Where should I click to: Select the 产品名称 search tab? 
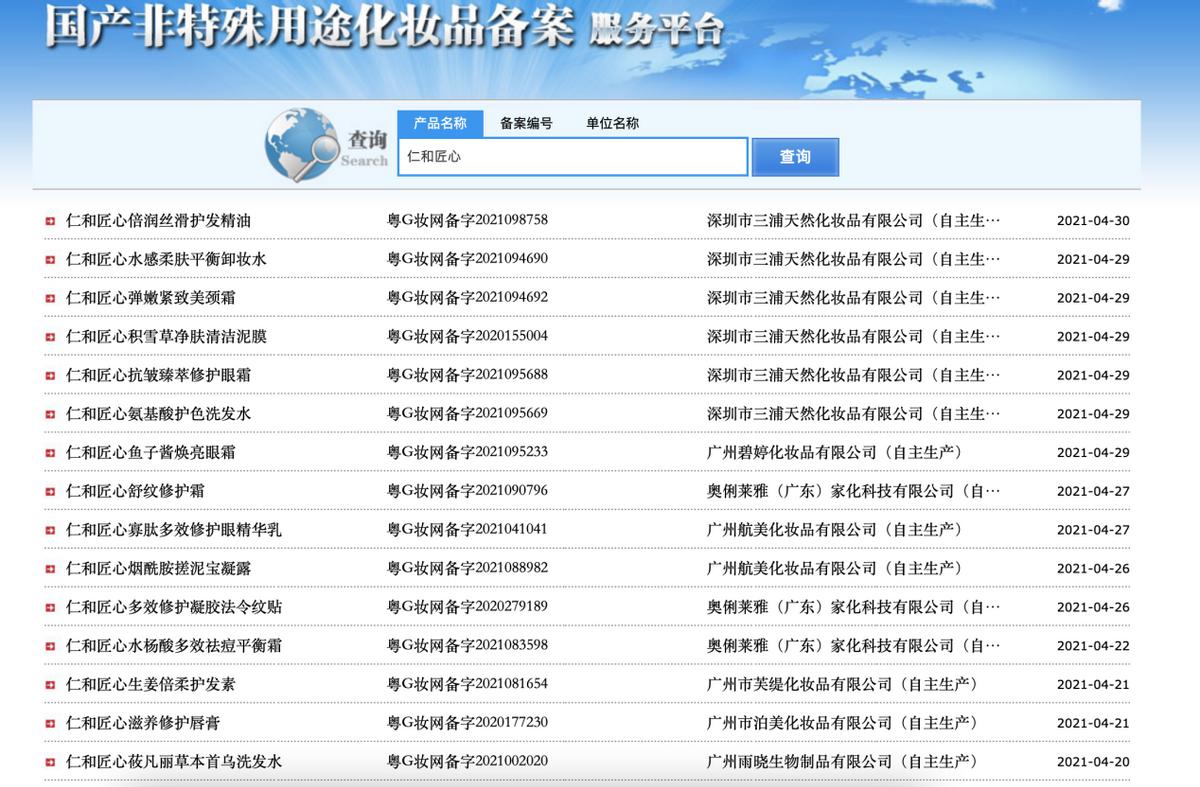440,121
